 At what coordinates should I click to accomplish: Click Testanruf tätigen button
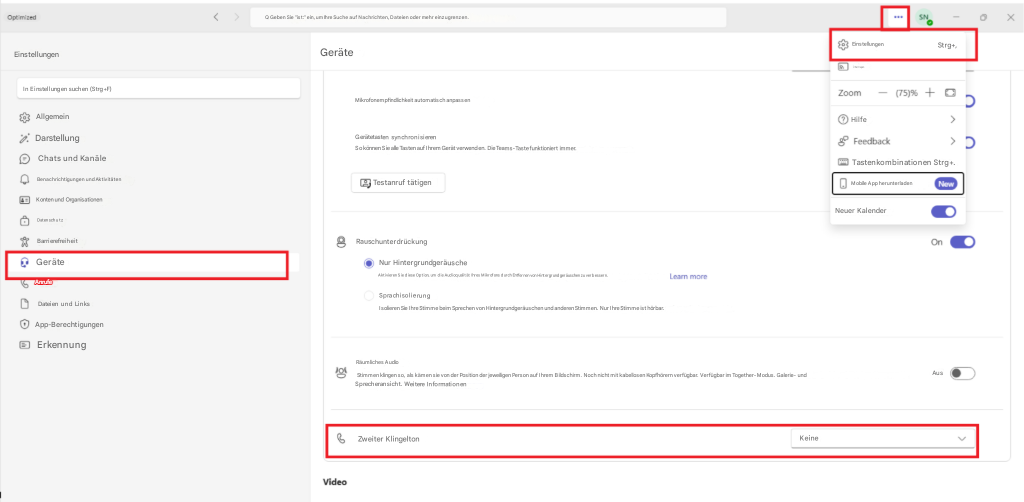[398, 183]
